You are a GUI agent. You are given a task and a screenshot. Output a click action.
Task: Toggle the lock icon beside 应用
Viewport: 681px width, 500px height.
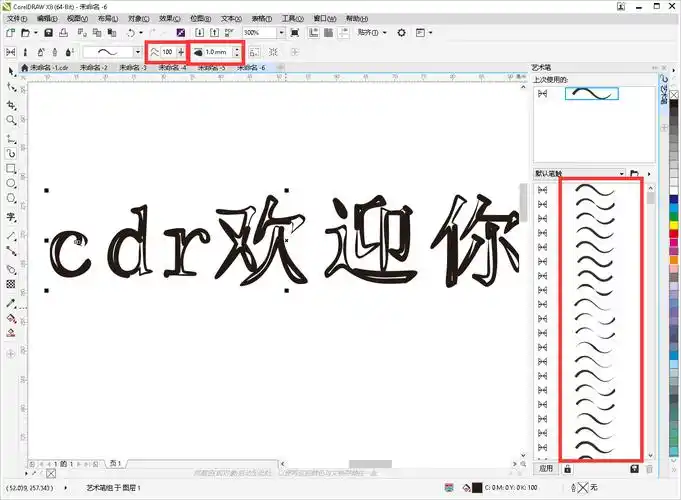[567, 469]
